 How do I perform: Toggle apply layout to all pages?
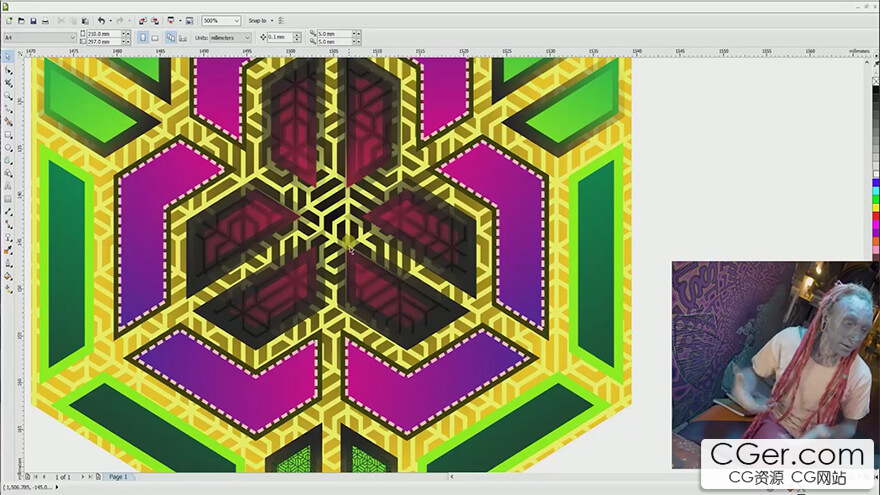click(x=171, y=38)
